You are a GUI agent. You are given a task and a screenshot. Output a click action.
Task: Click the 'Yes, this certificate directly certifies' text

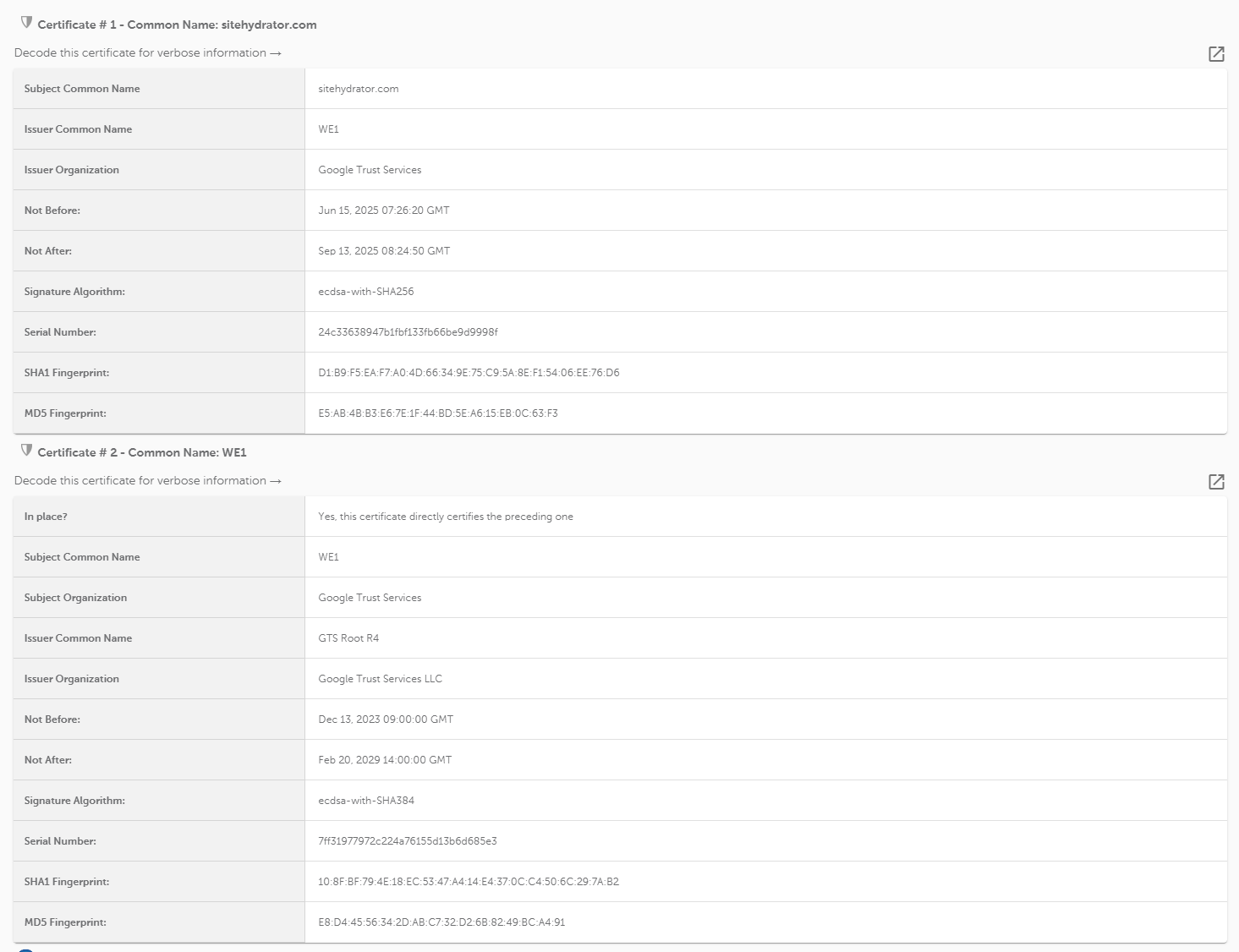point(446,517)
